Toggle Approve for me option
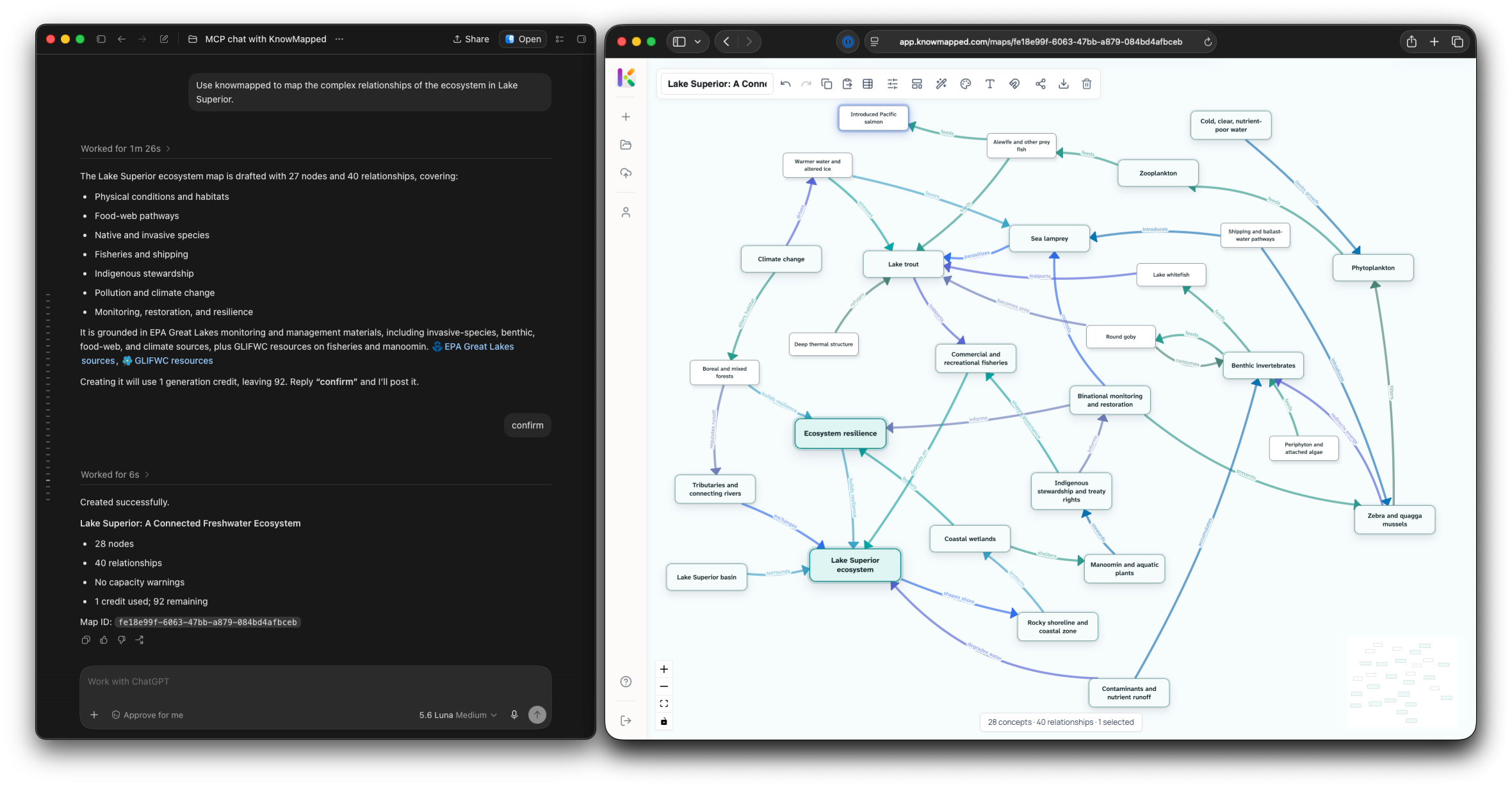 [147, 715]
